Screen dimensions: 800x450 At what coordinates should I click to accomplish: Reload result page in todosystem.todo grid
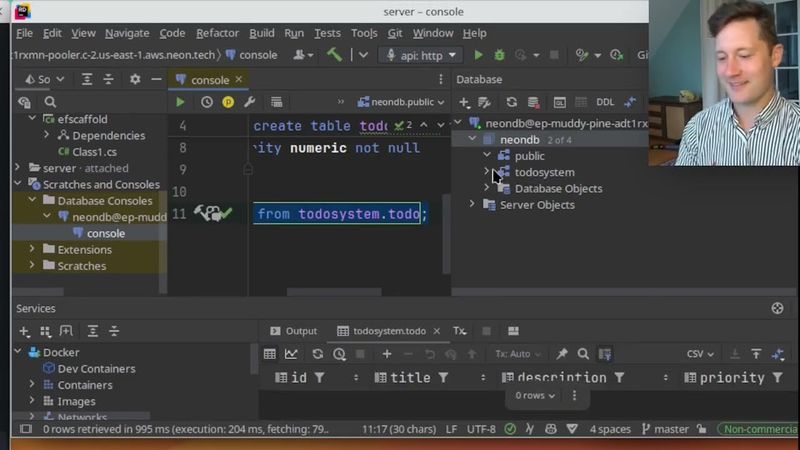[x=317, y=354]
